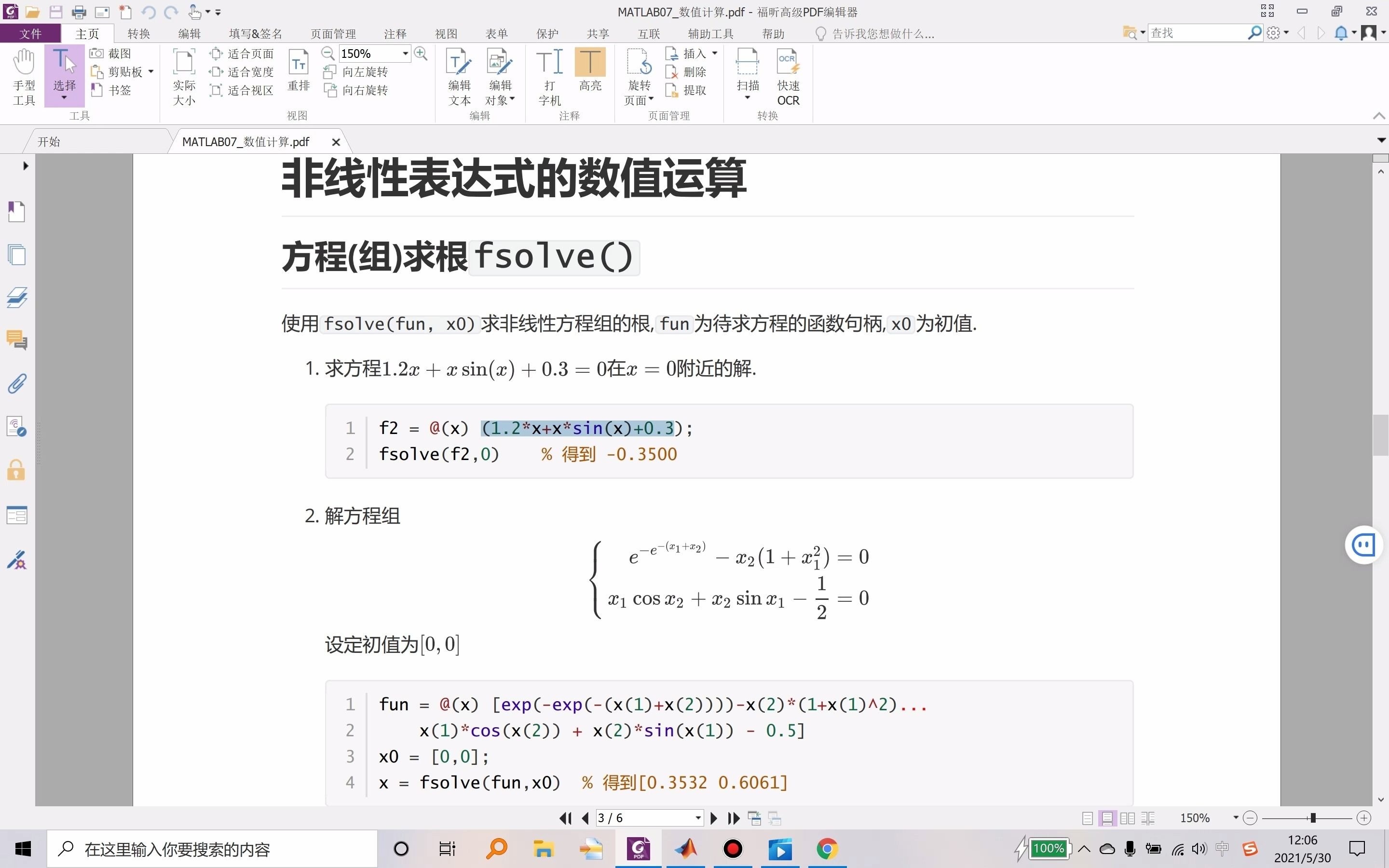Switch to the 开始 document tab
1389x868 pixels.
pos(49,142)
